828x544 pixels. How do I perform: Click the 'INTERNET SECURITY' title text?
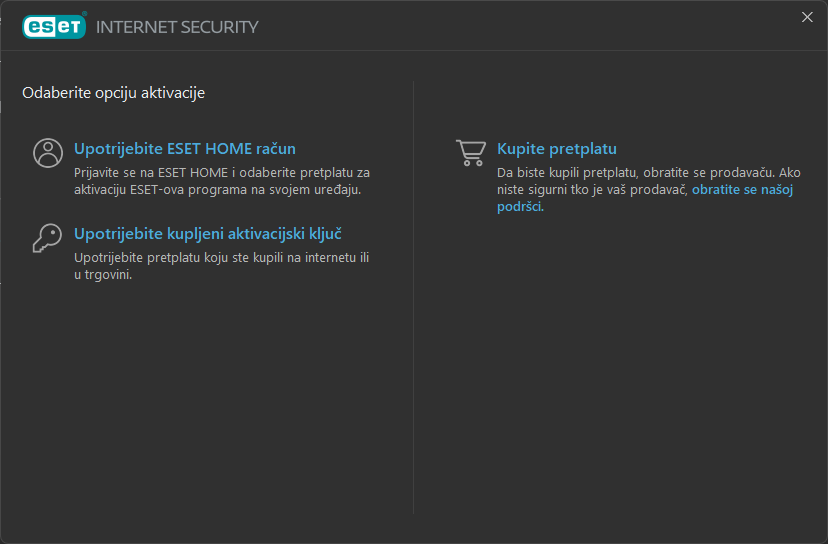pos(177,27)
